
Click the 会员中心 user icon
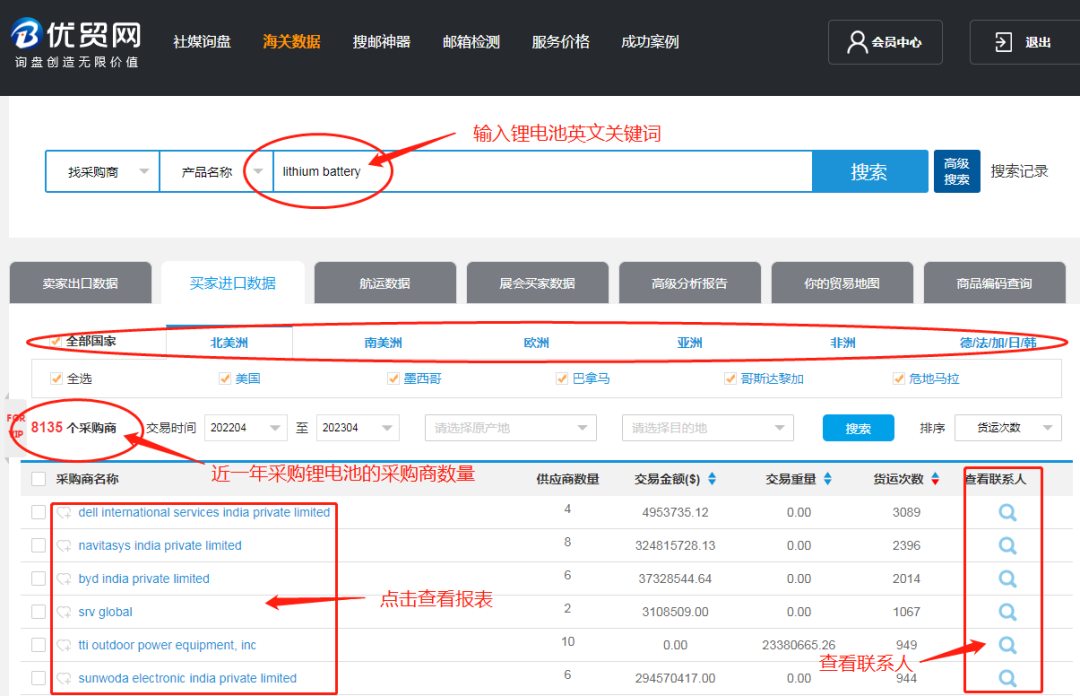[x=857, y=42]
